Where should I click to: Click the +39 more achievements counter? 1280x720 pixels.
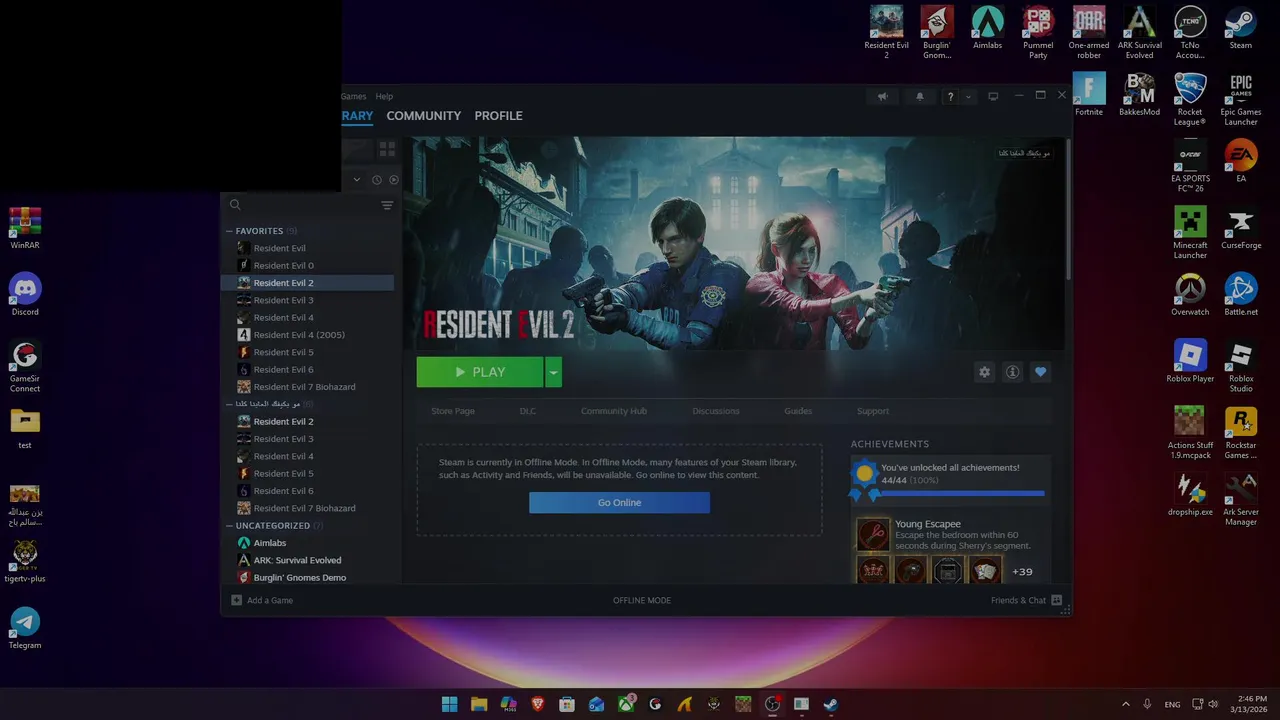tap(1022, 572)
